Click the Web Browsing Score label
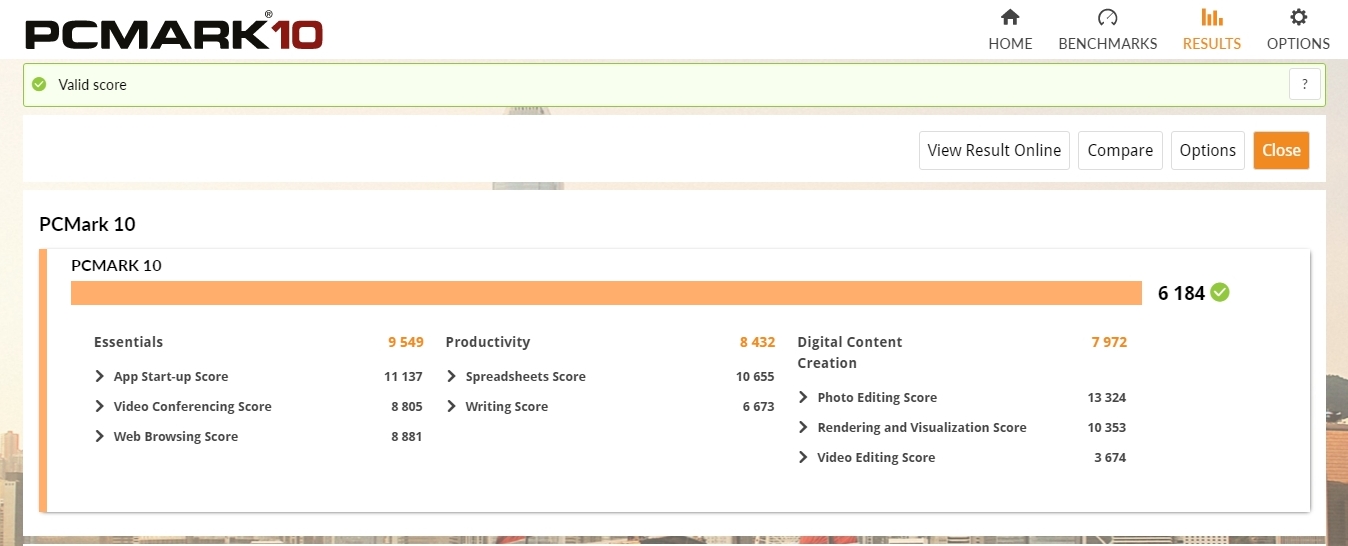The width and height of the screenshot is (1348, 546). (176, 437)
